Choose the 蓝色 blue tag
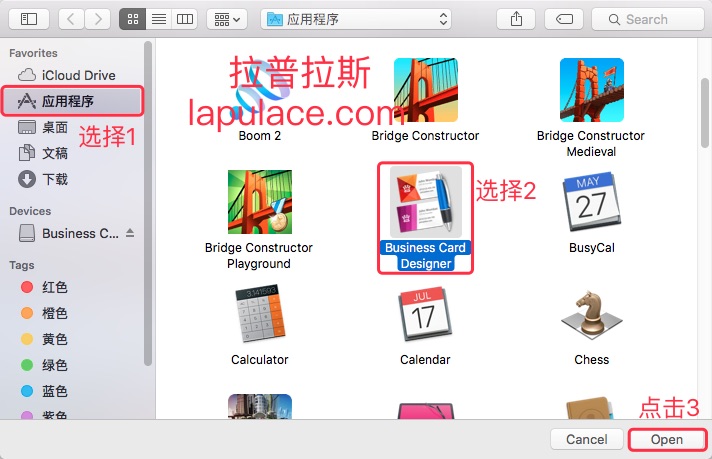Viewport: 712px width, 459px height. coord(44,391)
